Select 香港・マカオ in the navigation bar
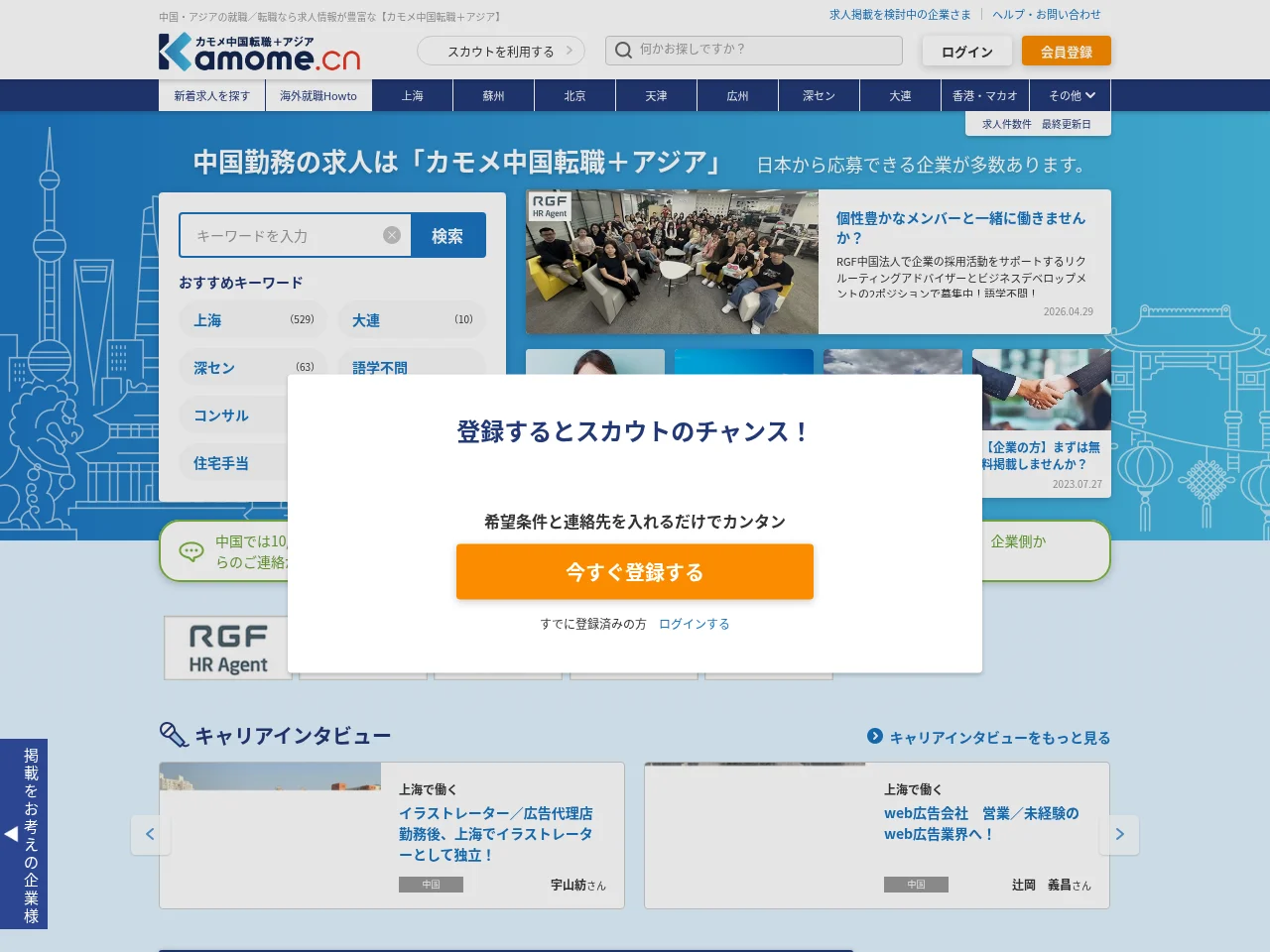This screenshot has width=1270, height=952. coord(985,95)
